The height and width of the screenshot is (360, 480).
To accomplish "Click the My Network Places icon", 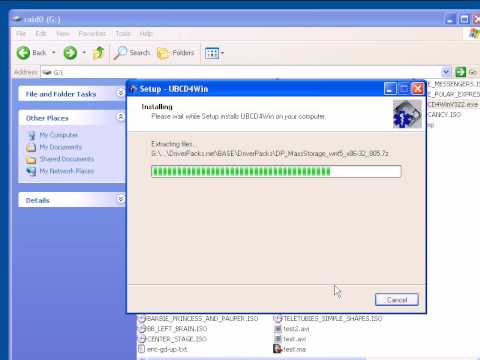I will [x=31, y=171].
